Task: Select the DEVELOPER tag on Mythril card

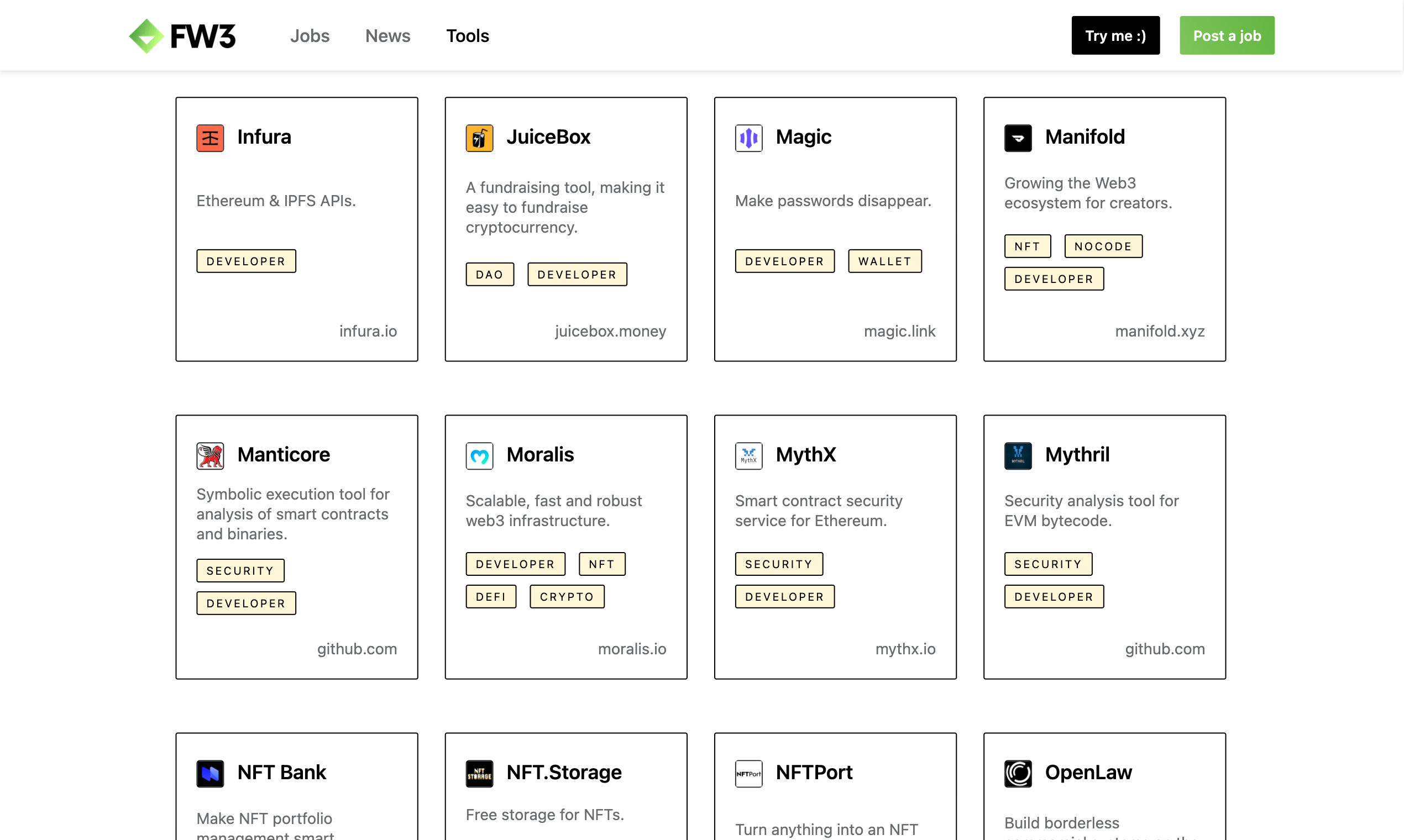Action: (1054, 597)
